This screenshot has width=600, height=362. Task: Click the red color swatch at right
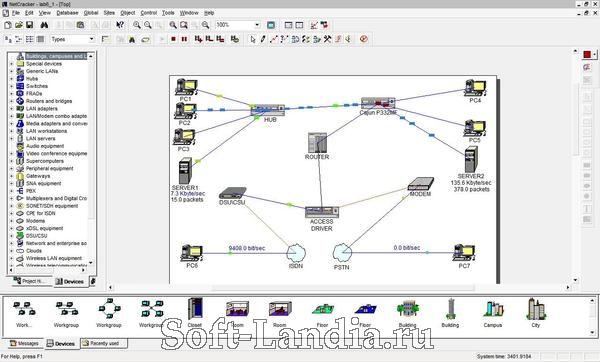point(587,55)
